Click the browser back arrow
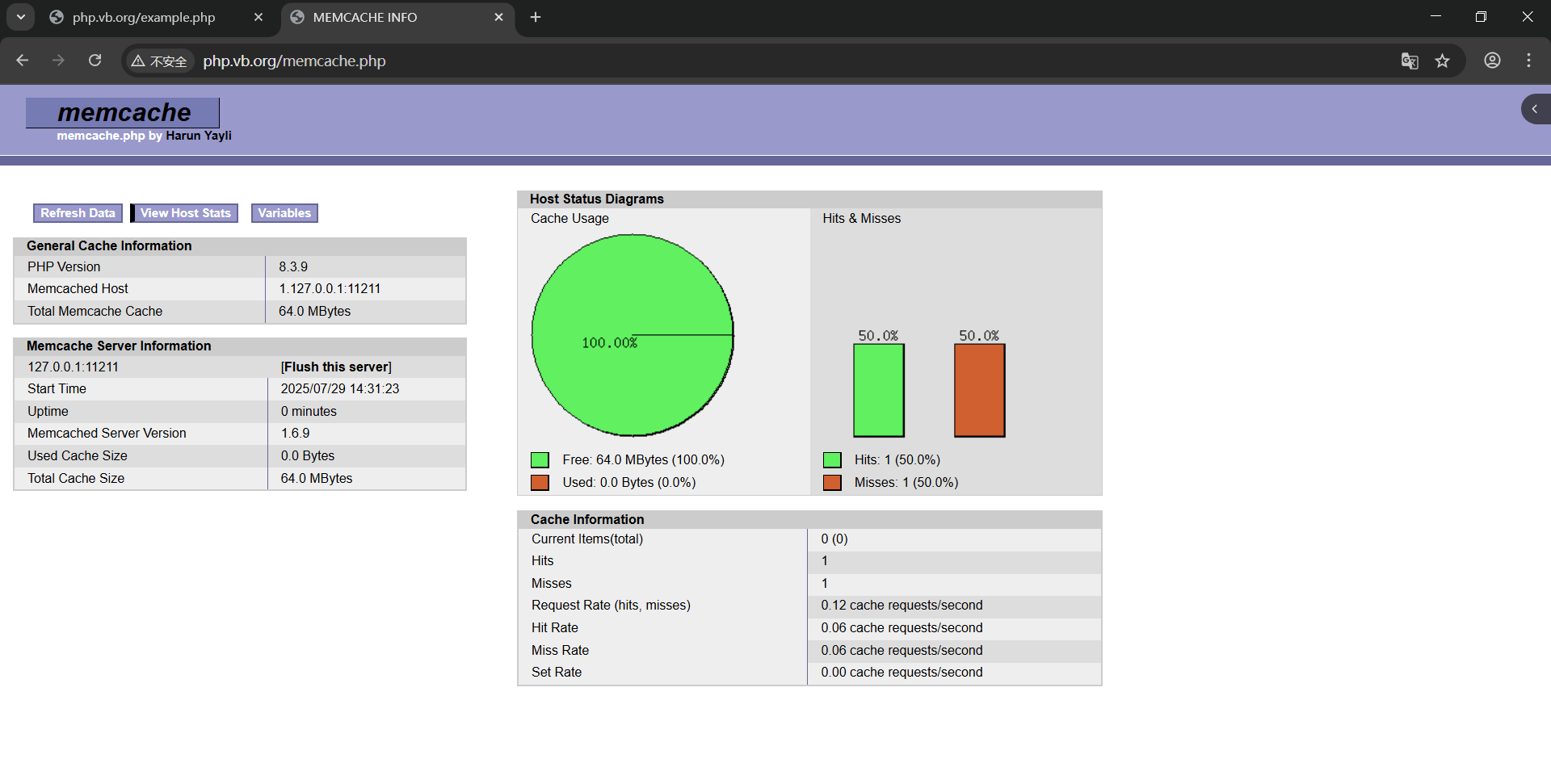Screen dimensions: 1551x784 [x=23, y=61]
